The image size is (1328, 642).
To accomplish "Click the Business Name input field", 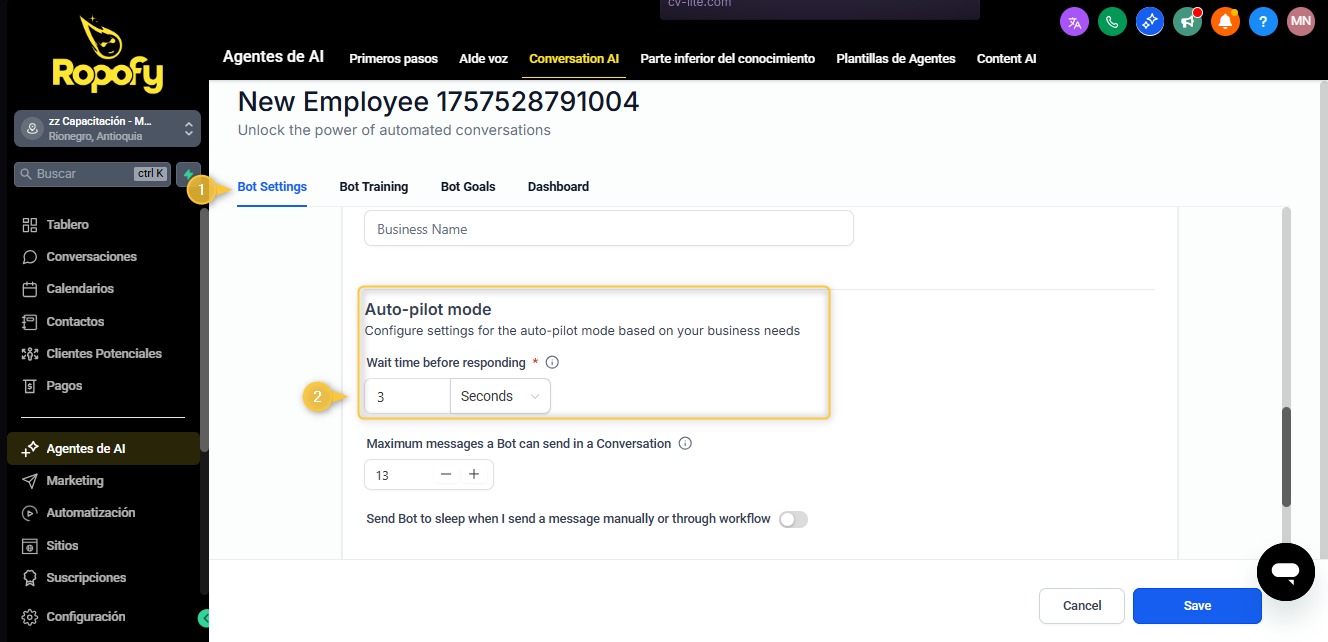I will tap(608, 229).
